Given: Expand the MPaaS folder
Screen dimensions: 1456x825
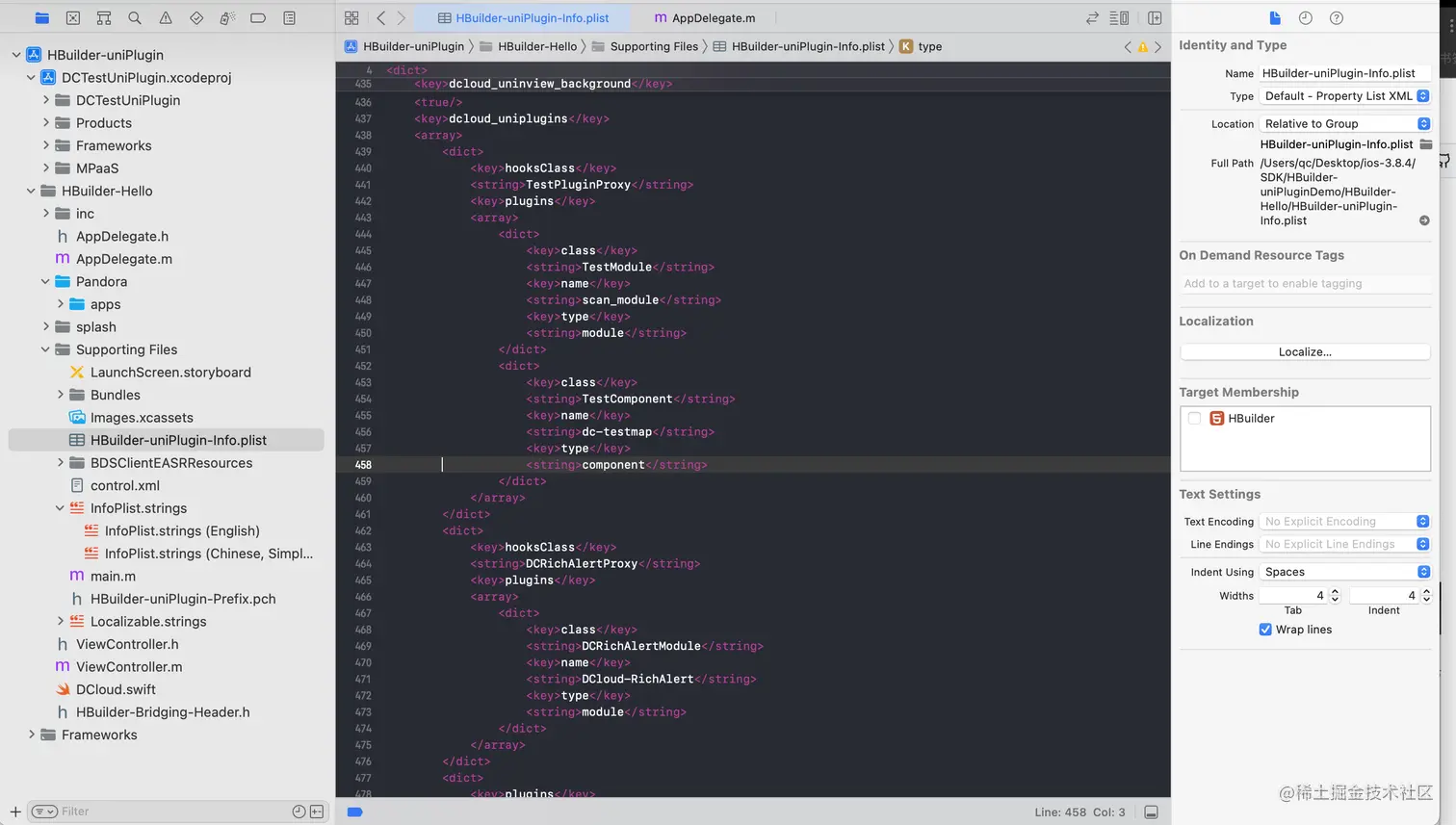Looking at the screenshot, I should click(45, 168).
